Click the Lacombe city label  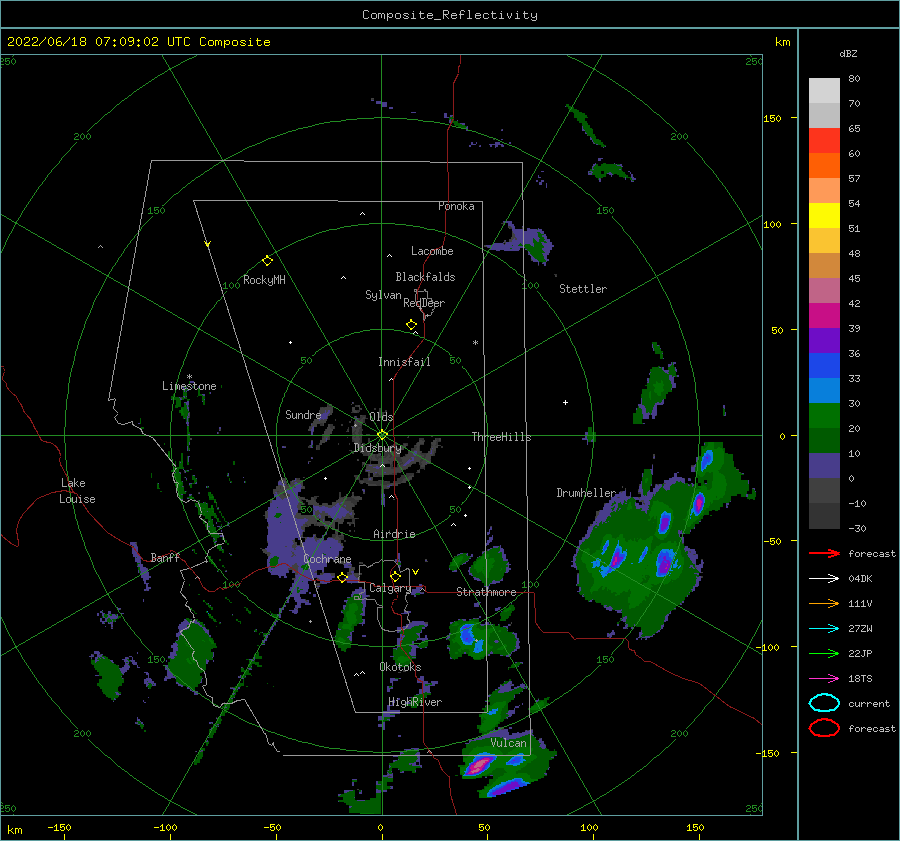432,251
